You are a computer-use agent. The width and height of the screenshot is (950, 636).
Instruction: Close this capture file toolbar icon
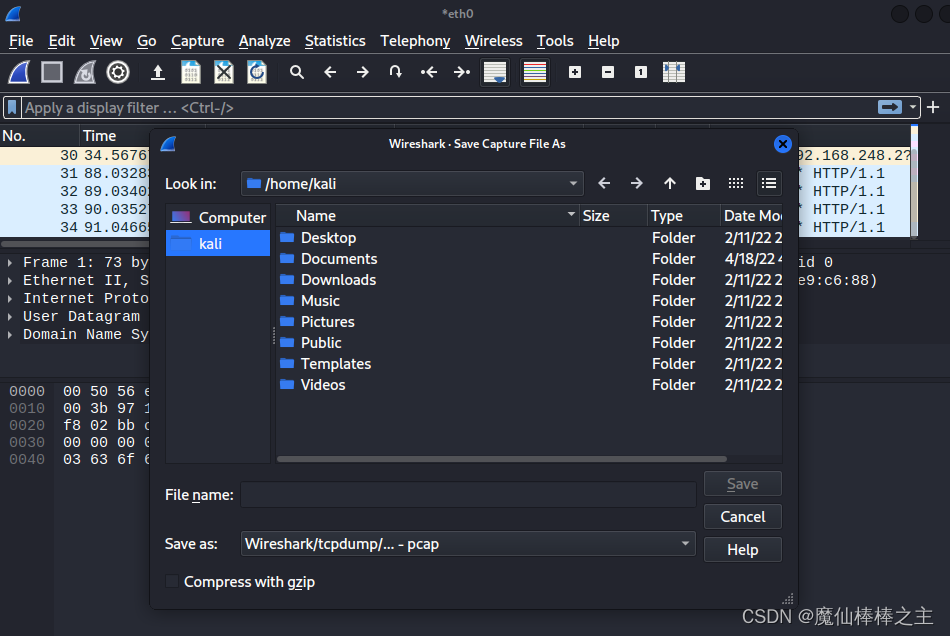pyautogui.click(x=224, y=72)
